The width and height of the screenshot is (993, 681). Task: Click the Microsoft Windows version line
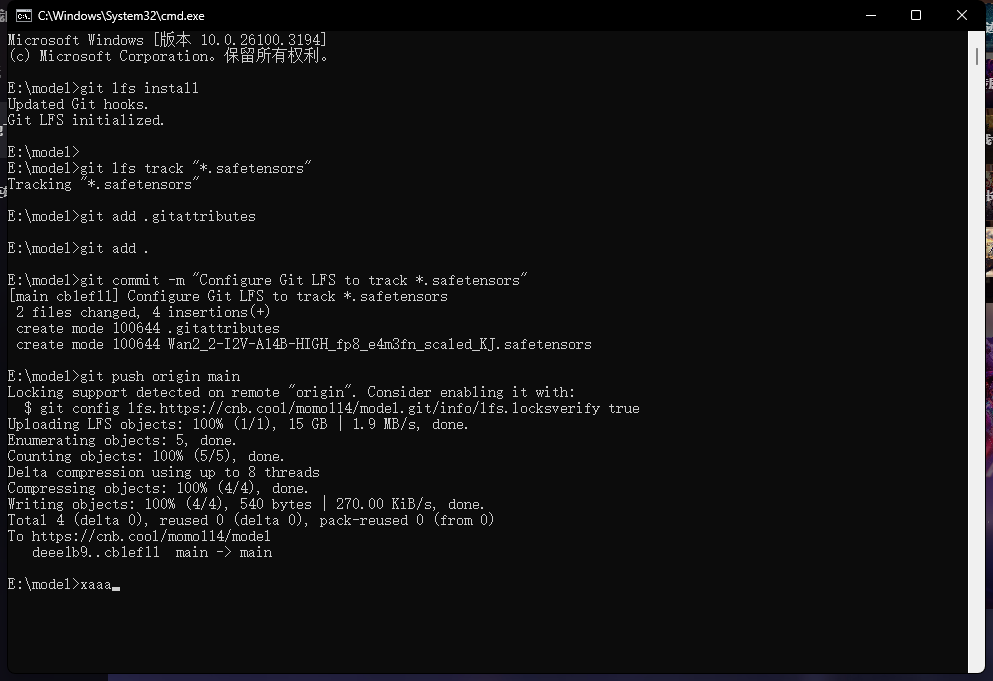167,40
